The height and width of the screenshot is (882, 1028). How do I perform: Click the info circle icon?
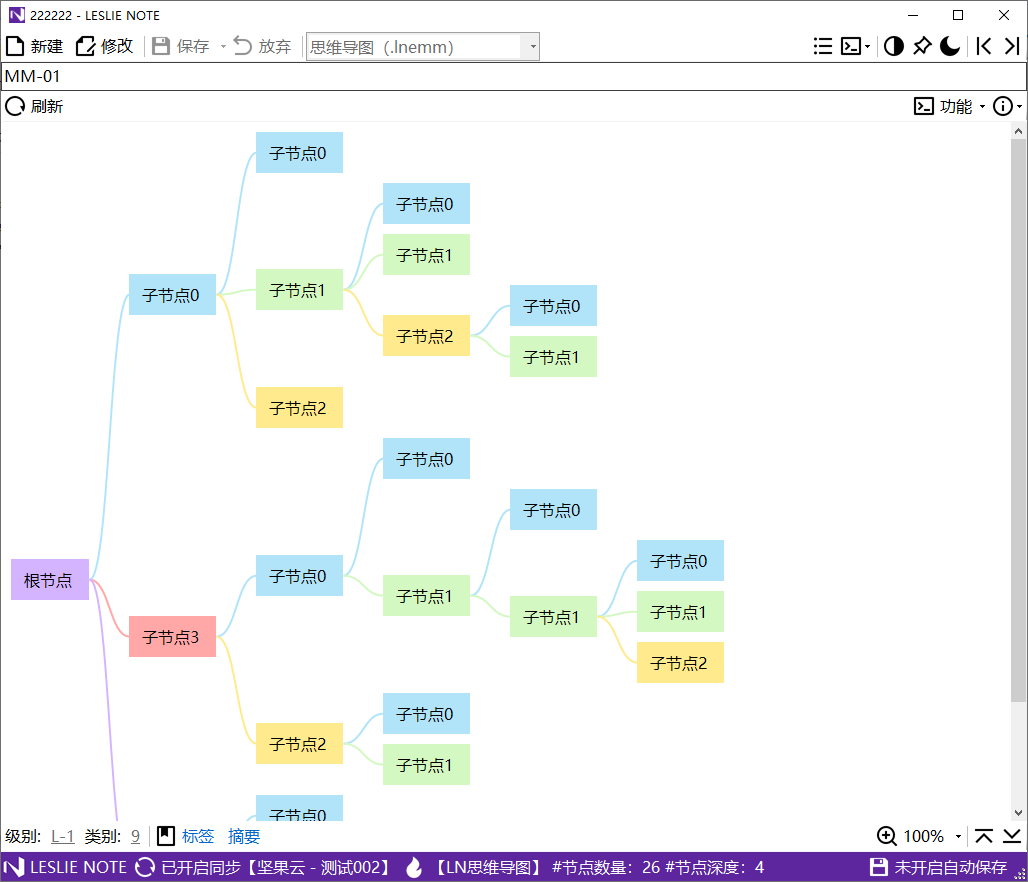[1003, 106]
